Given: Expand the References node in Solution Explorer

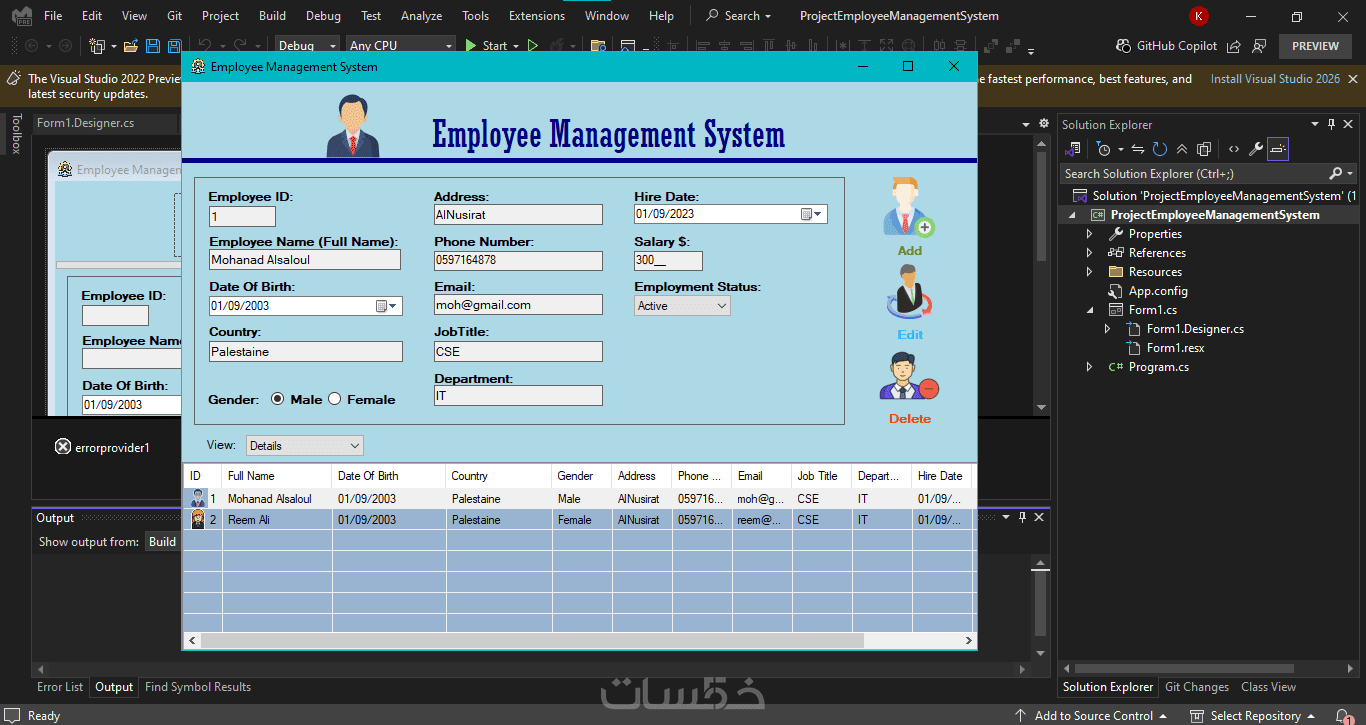Looking at the screenshot, I should pos(1090,253).
